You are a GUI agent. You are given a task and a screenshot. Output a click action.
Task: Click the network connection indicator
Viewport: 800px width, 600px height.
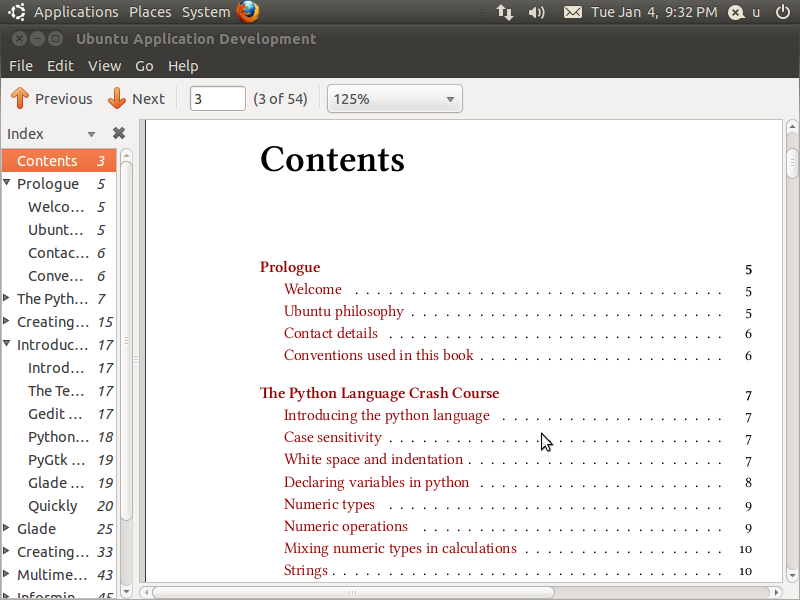[x=505, y=12]
